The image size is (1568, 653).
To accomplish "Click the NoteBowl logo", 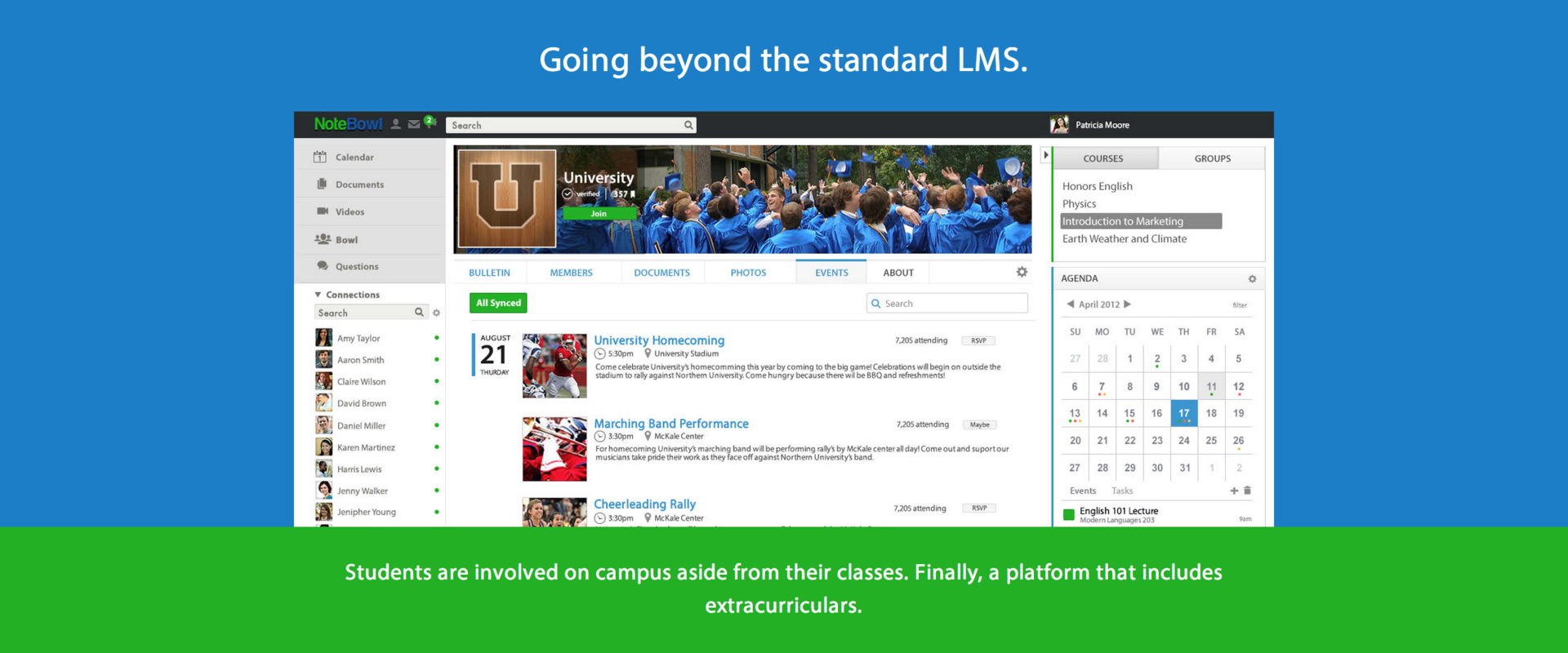I will coord(348,124).
